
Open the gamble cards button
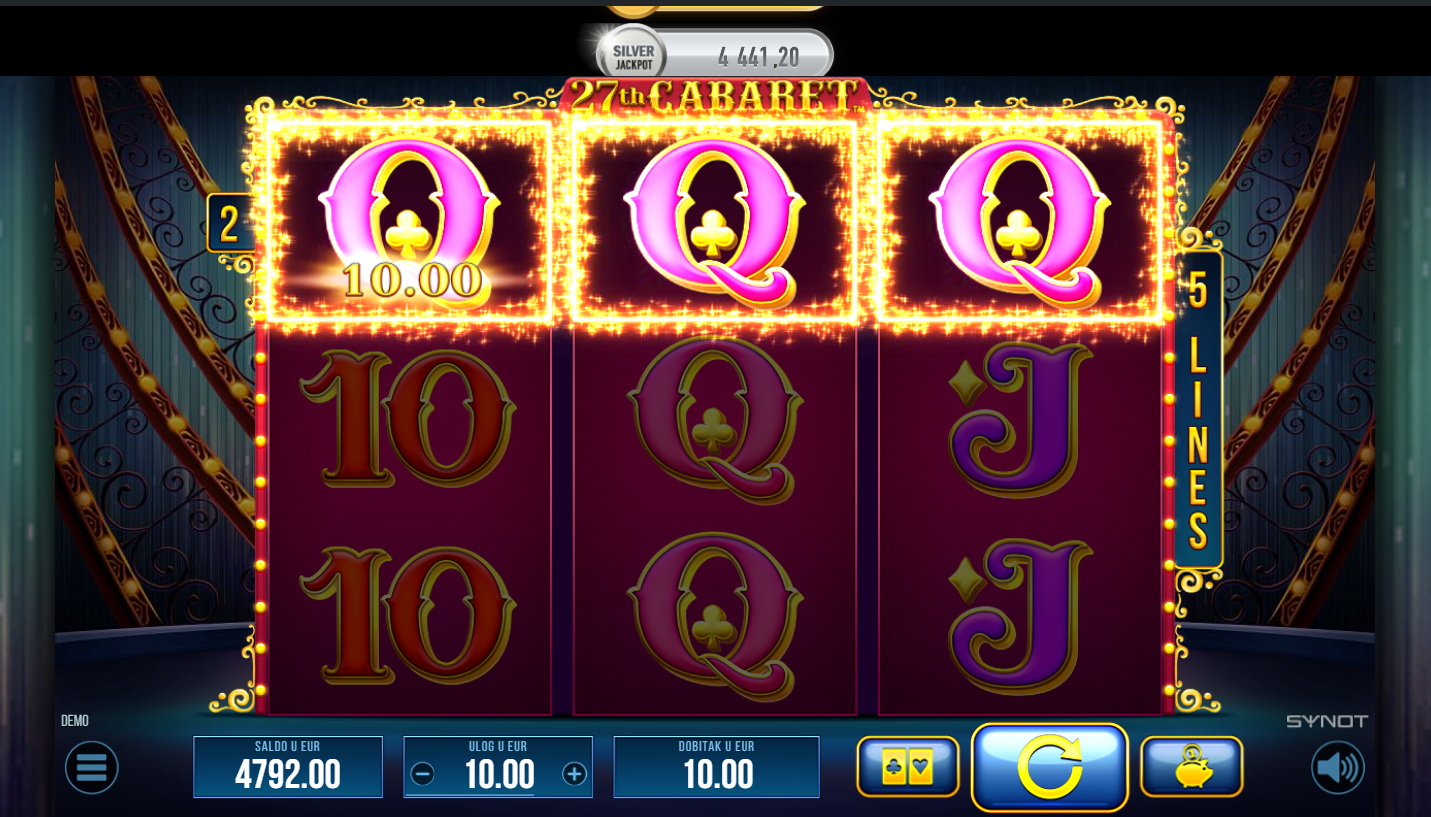[908, 767]
